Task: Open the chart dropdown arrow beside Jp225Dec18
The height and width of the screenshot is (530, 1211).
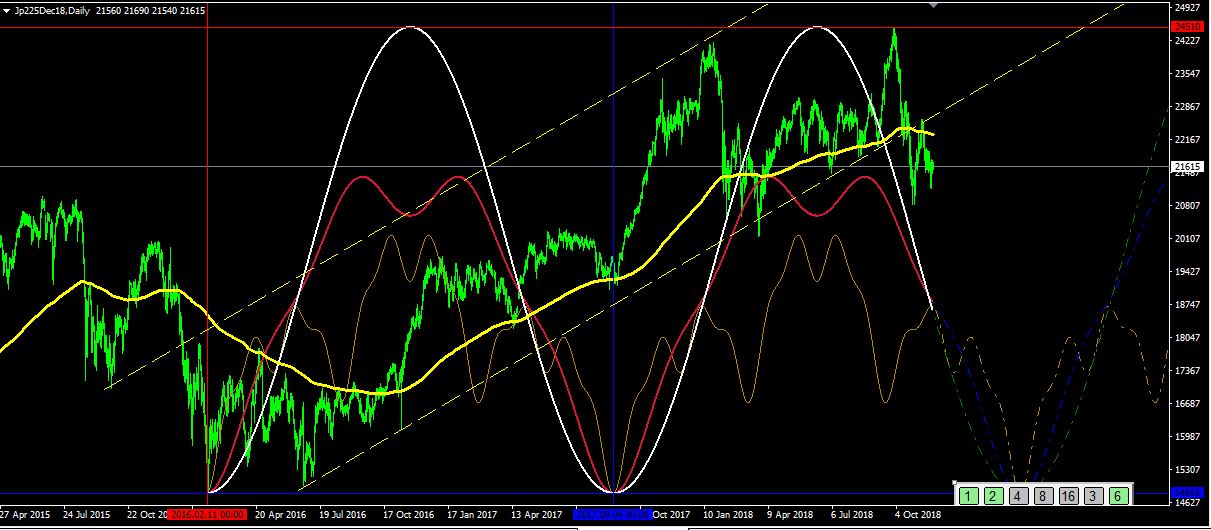Action: [x=8, y=9]
